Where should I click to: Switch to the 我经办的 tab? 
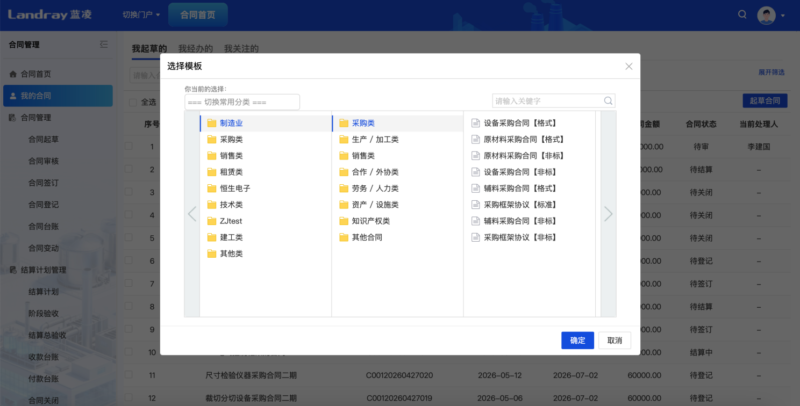(195, 48)
